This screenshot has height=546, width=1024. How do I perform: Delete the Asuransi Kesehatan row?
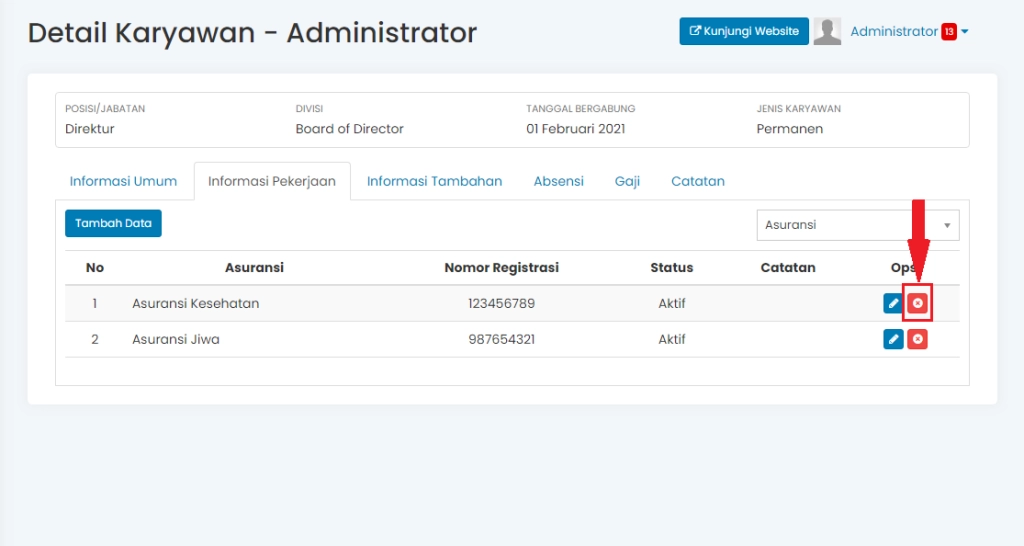coord(918,303)
